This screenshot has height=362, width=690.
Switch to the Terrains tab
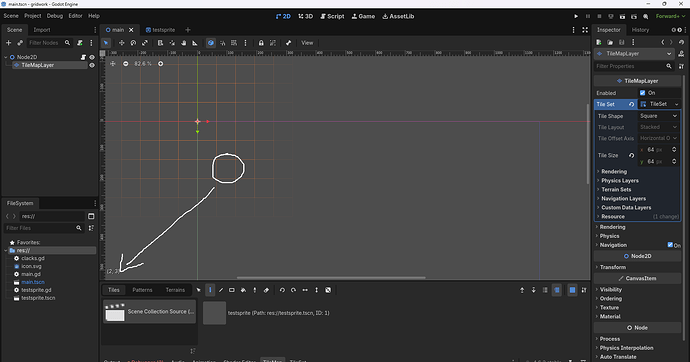pos(175,290)
